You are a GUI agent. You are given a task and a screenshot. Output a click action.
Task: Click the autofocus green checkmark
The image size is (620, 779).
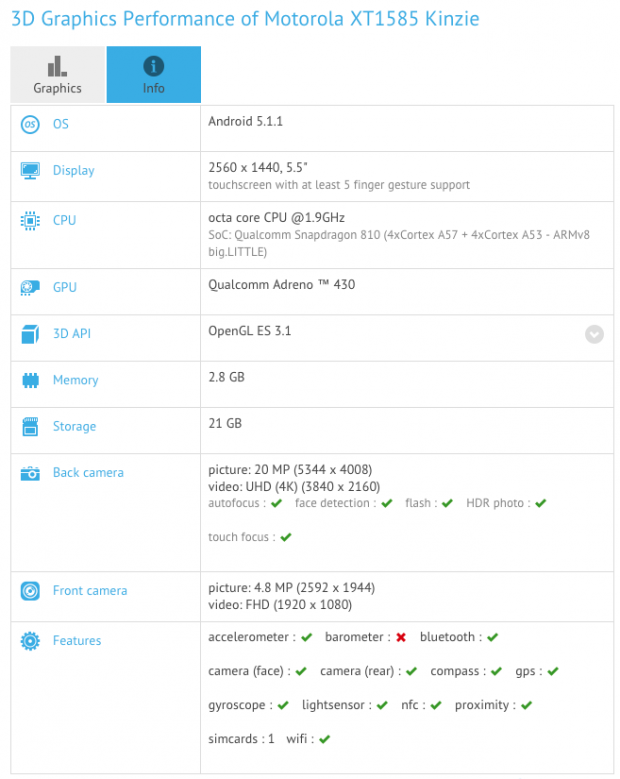pos(277,503)
